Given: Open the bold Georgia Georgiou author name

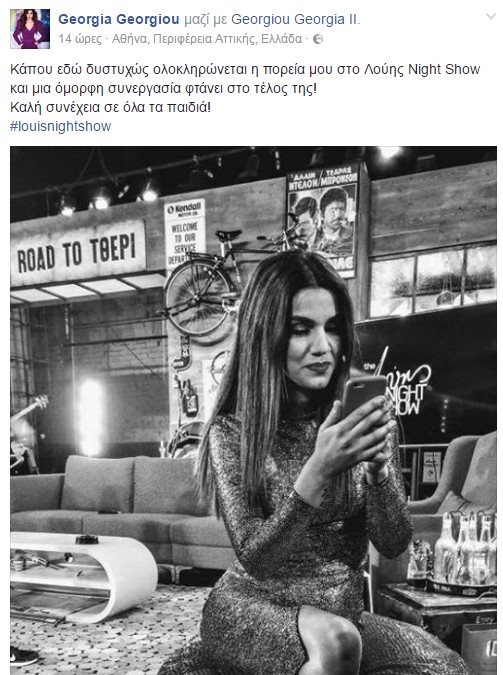Looking at the screenshot, I should [x=119, y=19].
